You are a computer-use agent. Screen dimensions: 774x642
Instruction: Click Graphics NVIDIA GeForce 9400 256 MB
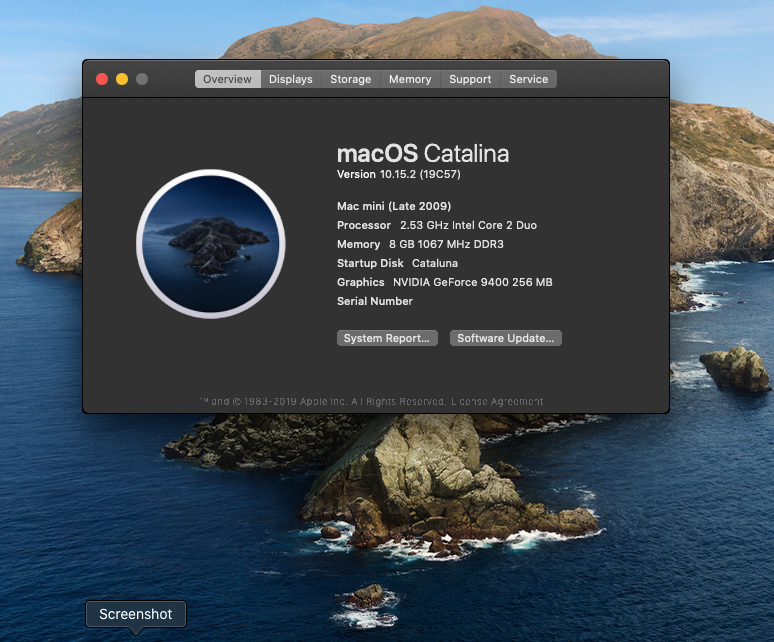click(445, 282)
